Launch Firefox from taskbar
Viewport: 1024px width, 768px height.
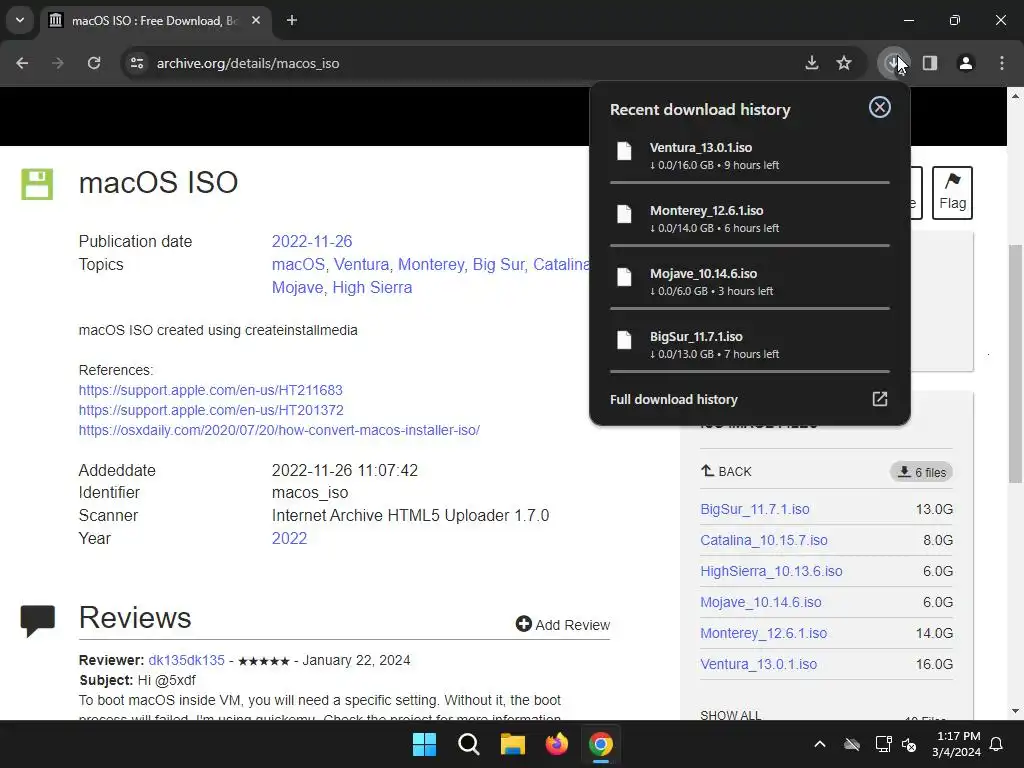[x=556, y=744]
